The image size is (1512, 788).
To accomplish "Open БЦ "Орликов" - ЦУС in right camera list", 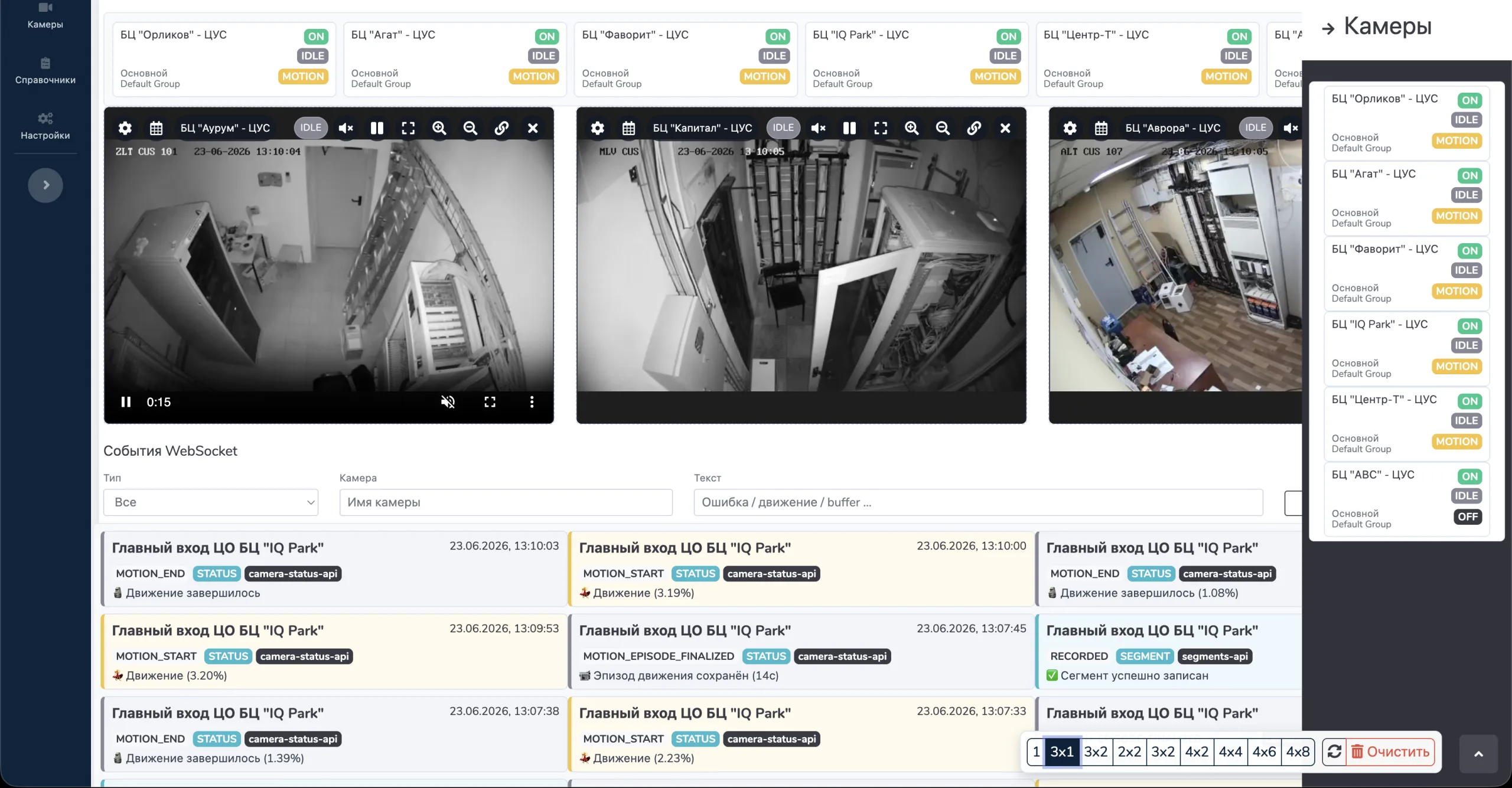I will tap(1407, 123).
